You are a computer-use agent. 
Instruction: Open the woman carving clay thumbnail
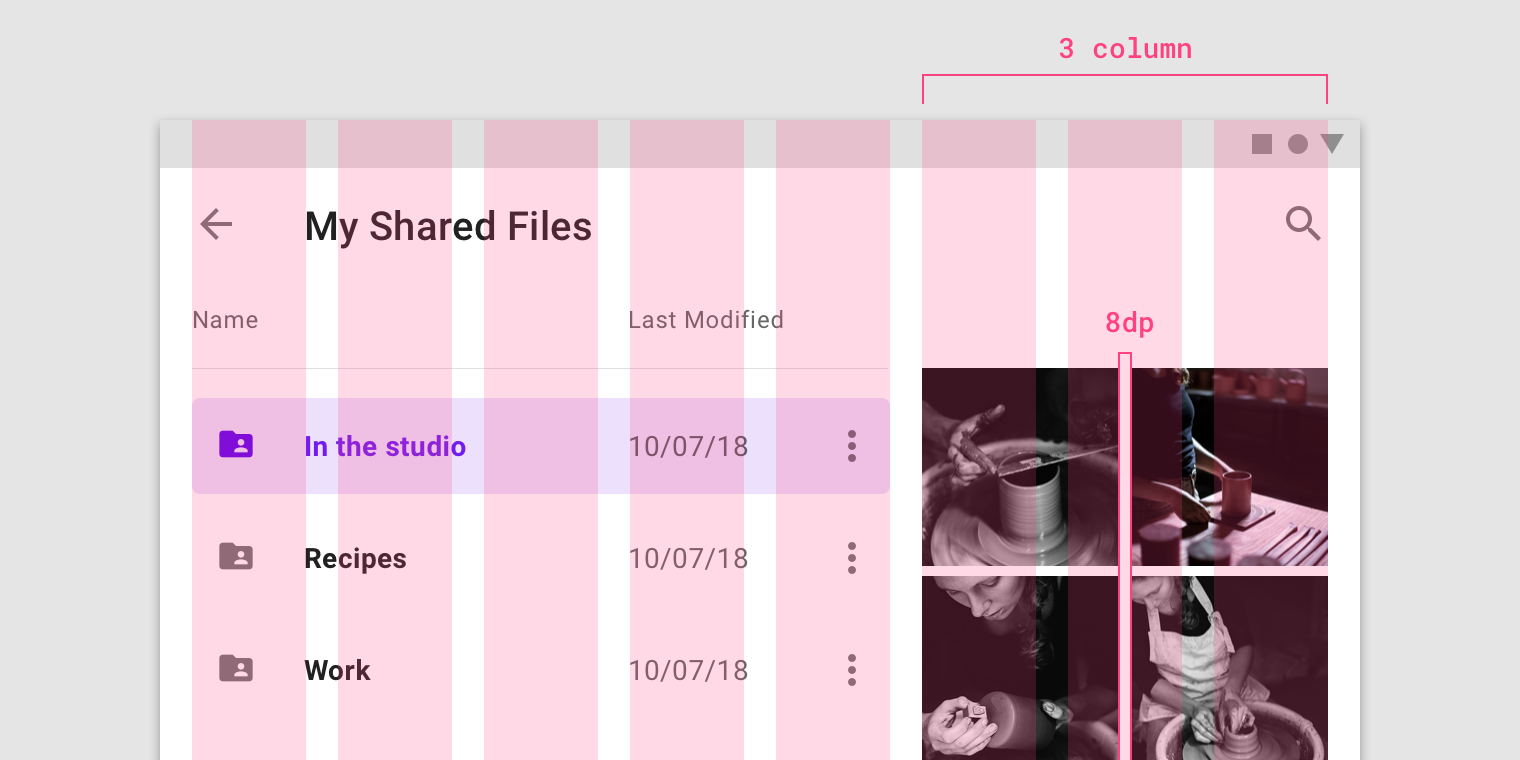1020,668
